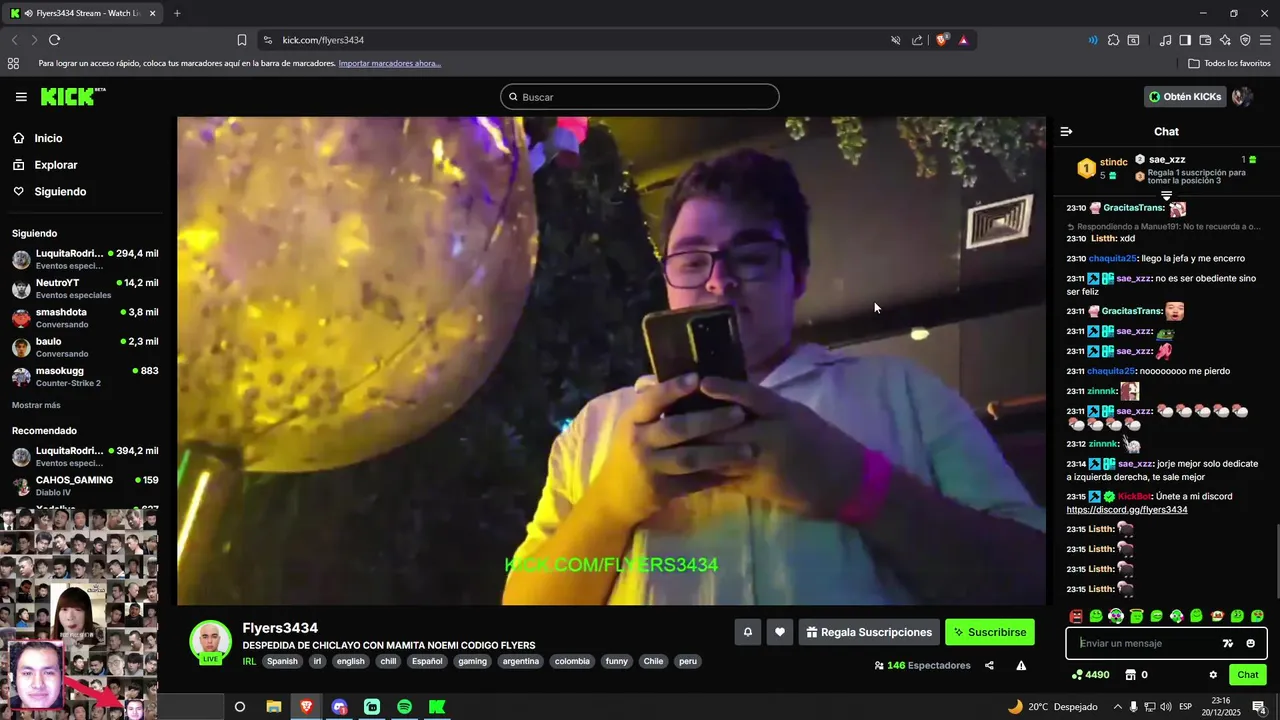Click the english tag
Screen dimensions: 1280x720
(350, 661)
